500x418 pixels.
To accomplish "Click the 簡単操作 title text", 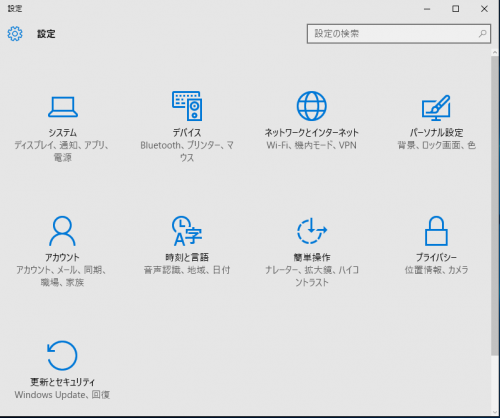I will pyautogui.click(x=312, y=257).
